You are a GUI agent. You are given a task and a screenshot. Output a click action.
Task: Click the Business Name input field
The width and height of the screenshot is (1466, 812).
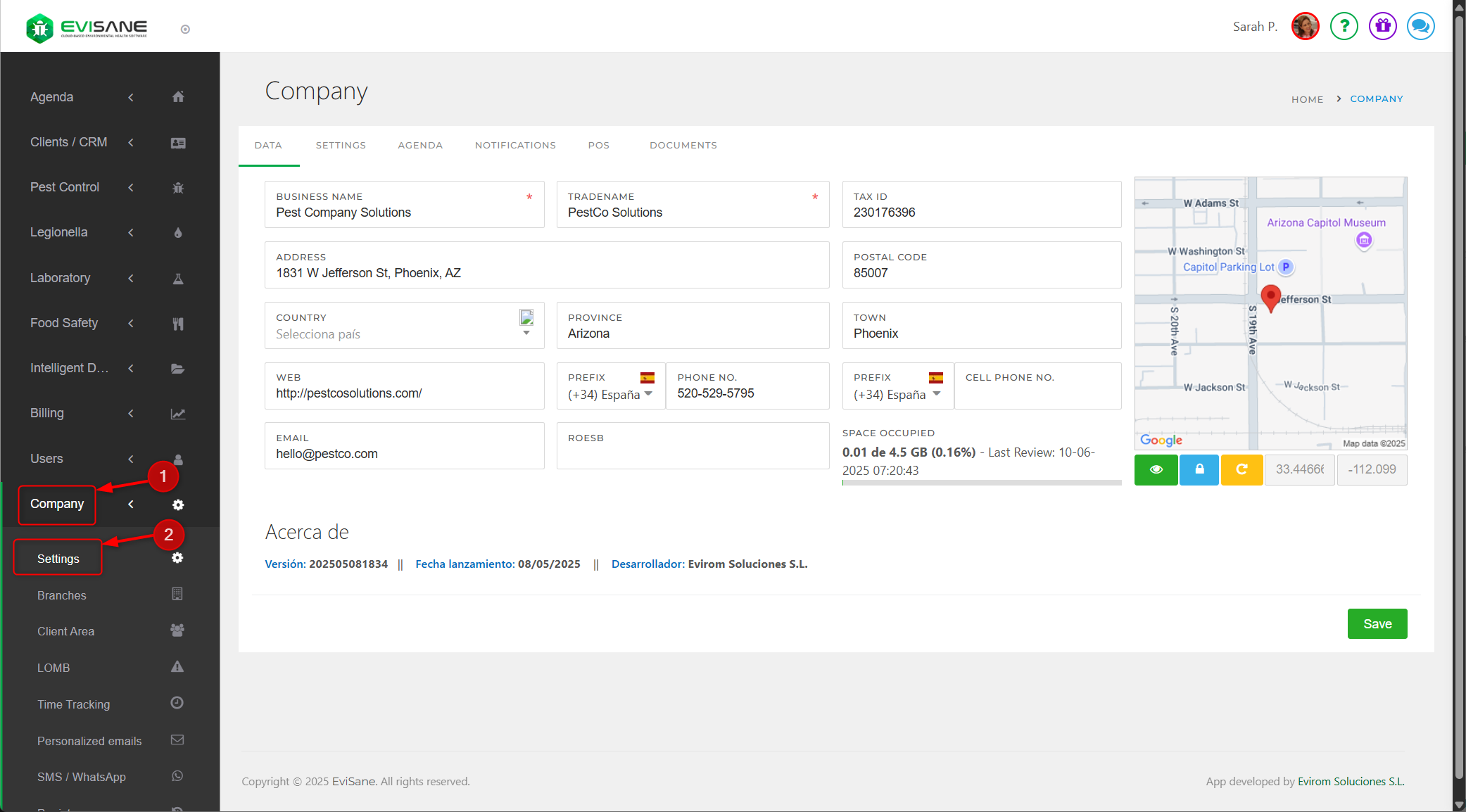click(x=404, y=205)
